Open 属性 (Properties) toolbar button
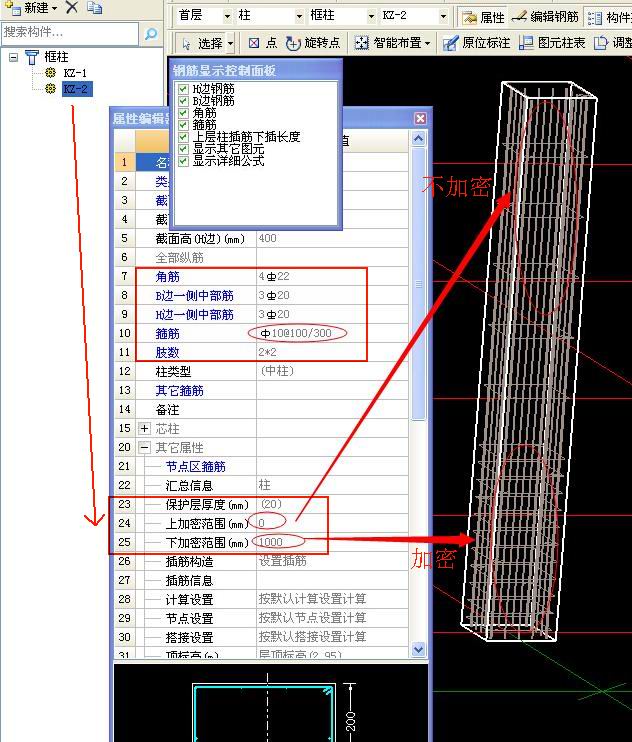The height and width of the screenshot is (742, 632). pyautogui.click(x=483, y=18)
